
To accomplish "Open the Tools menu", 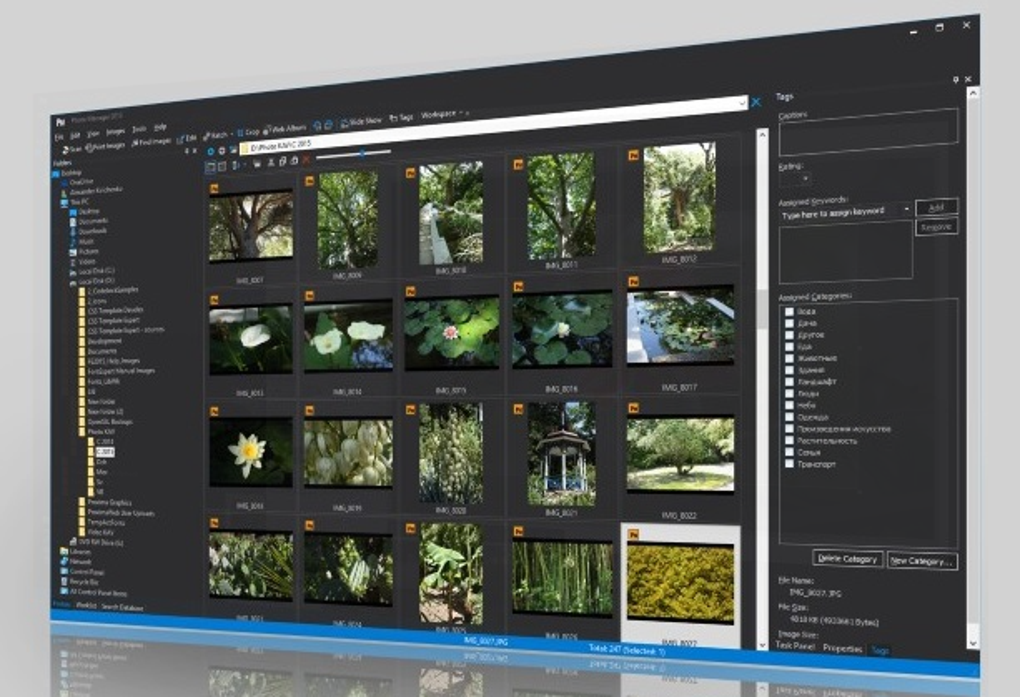I will click(x=139, y=129).
